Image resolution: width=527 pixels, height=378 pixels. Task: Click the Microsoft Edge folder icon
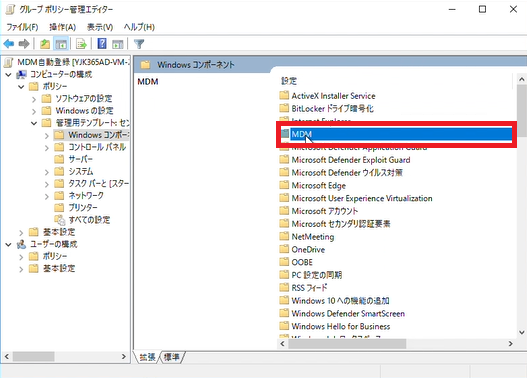284,185
